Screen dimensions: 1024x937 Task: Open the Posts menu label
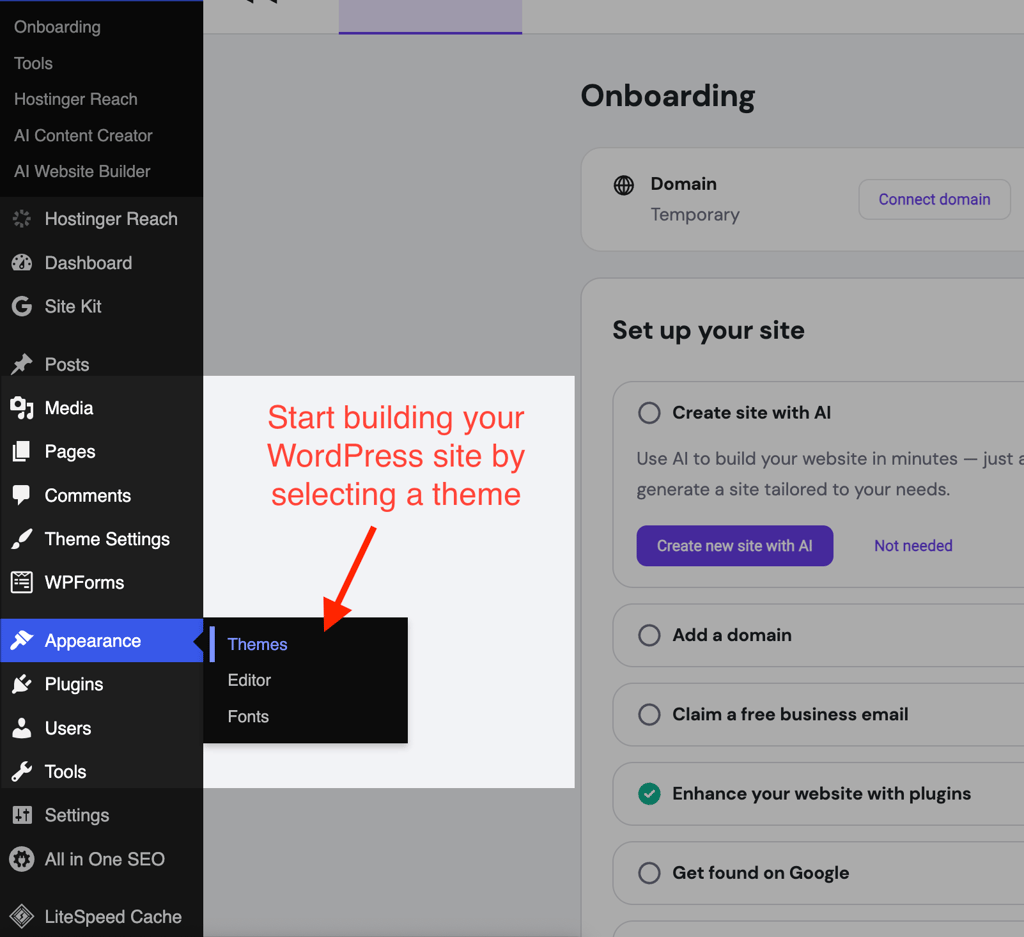coord(67,364)
